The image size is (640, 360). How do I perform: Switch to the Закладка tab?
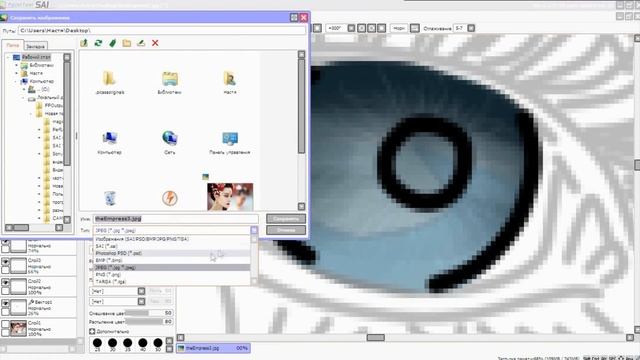[35, 46]
